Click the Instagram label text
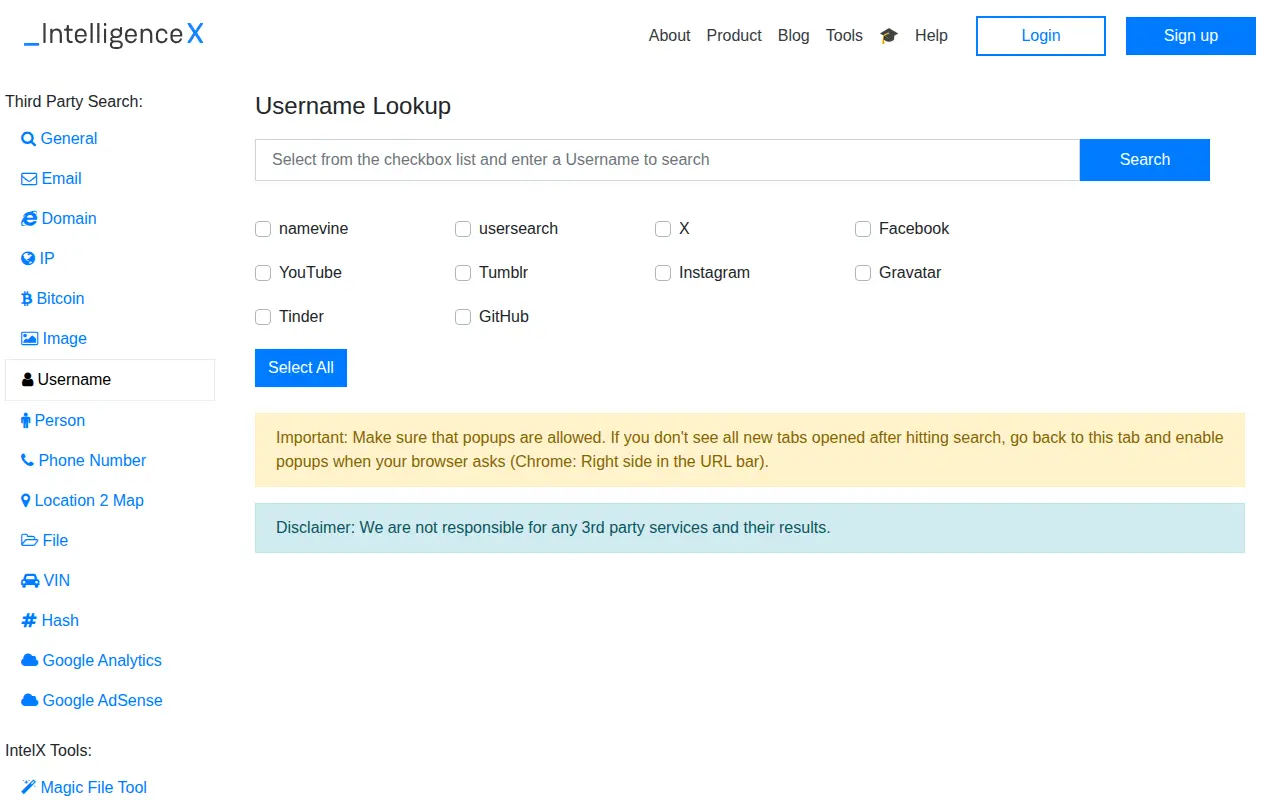1280x800 pixels. pos(714,273)
